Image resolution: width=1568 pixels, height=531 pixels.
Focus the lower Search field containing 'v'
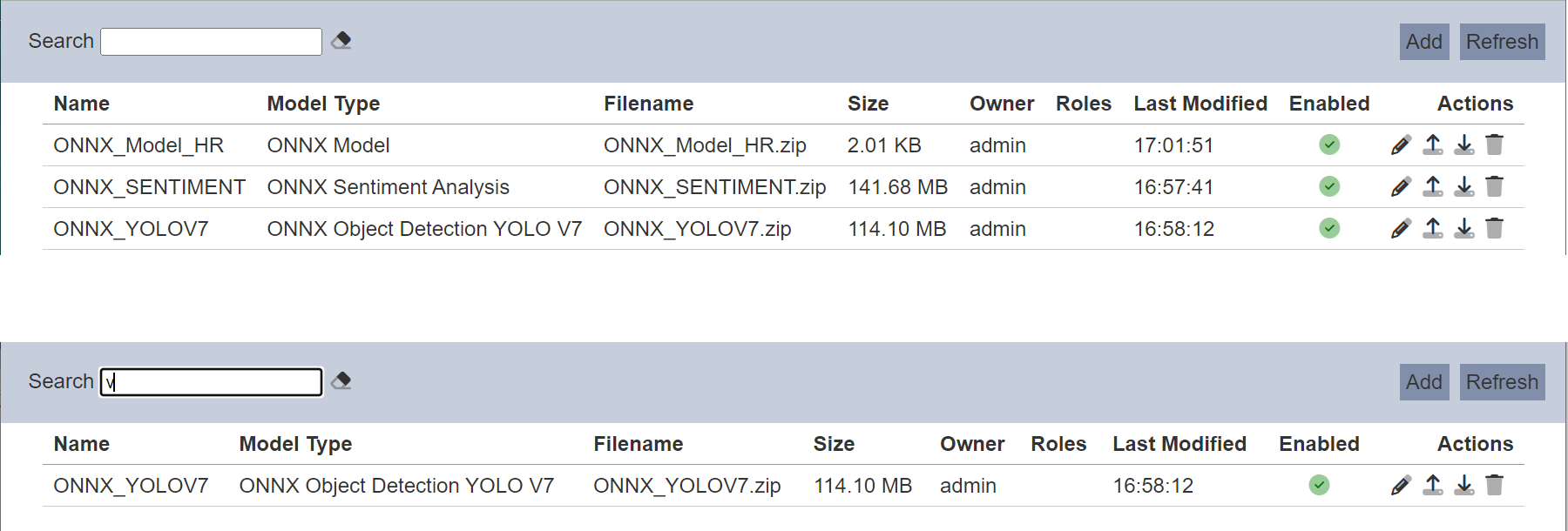pos(211,381)
